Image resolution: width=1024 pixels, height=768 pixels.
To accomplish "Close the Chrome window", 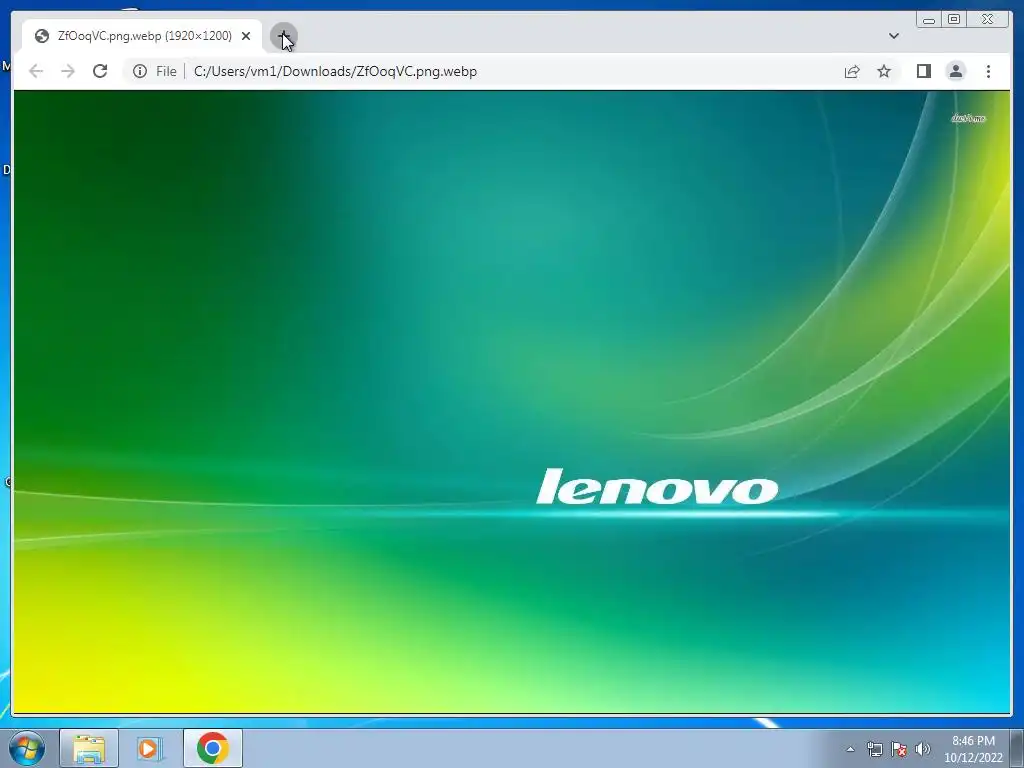I will (x=988, y=20).
